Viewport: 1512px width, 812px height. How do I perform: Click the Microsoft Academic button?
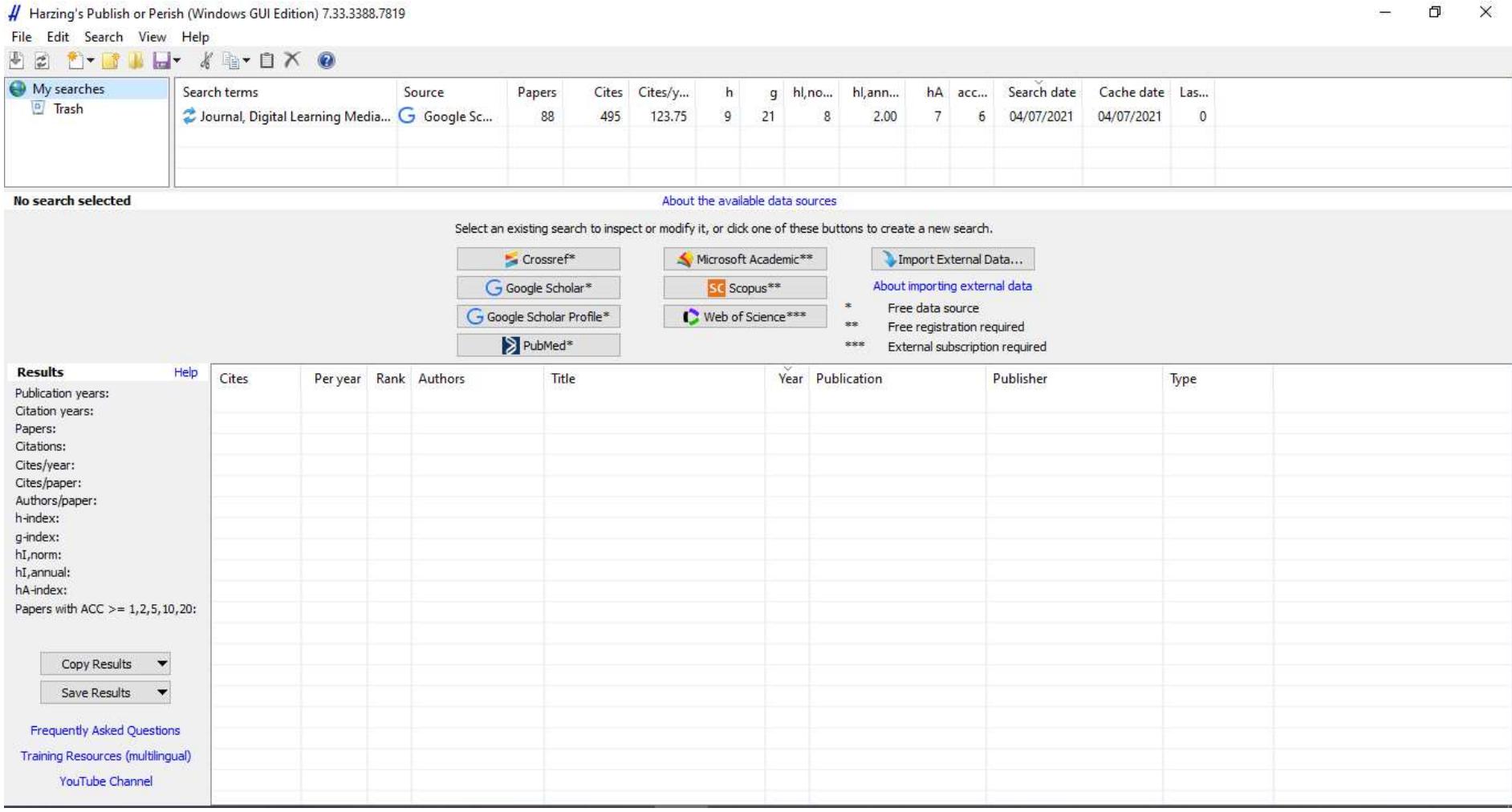pyautogui.click(x=745, y=259)
